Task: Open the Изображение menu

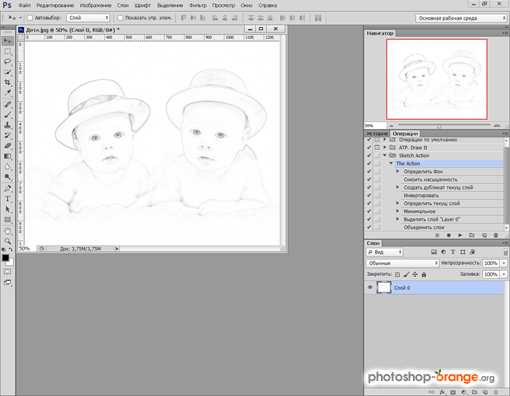Action: pyautogui.click(x=96, y=5)
